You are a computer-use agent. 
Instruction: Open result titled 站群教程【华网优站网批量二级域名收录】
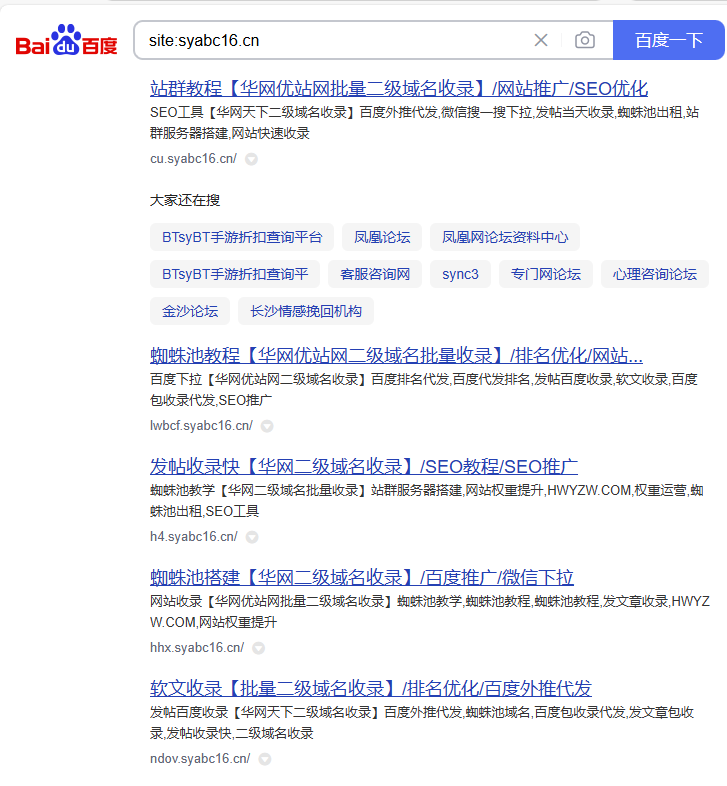tap(399, 89)
